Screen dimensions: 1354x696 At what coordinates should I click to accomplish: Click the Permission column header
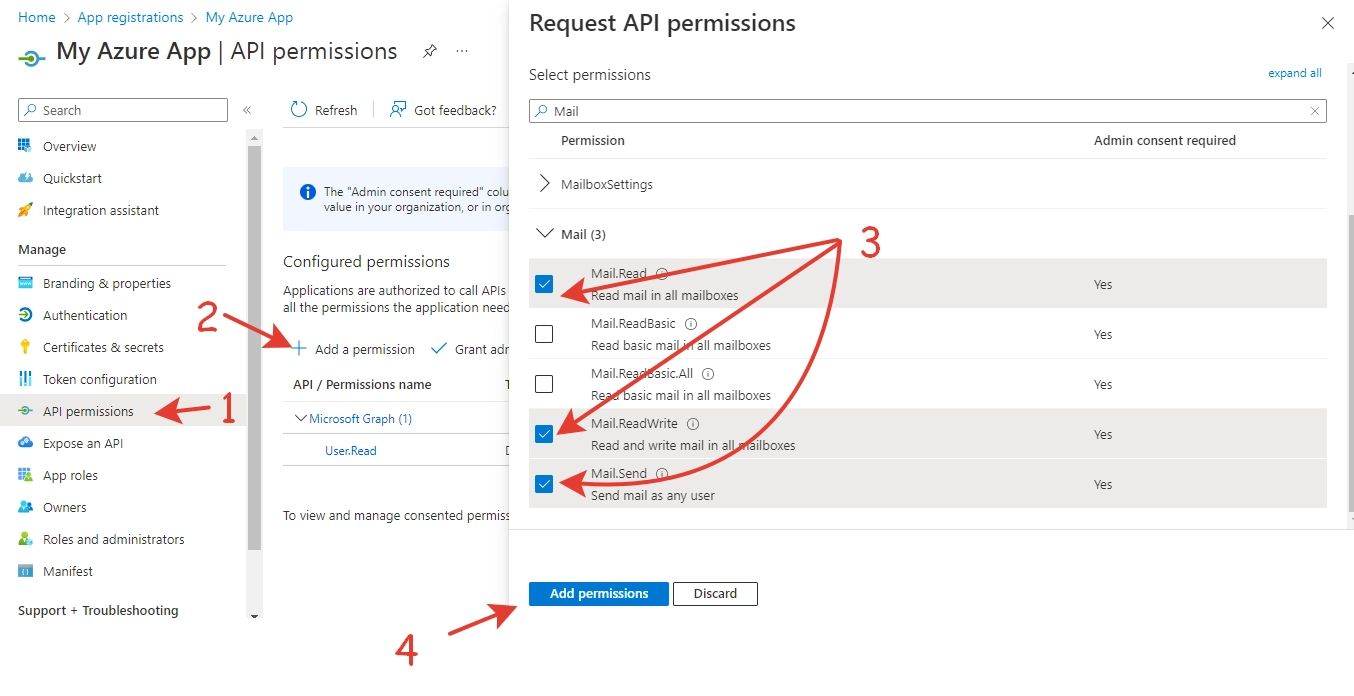[x=593, y=140]
